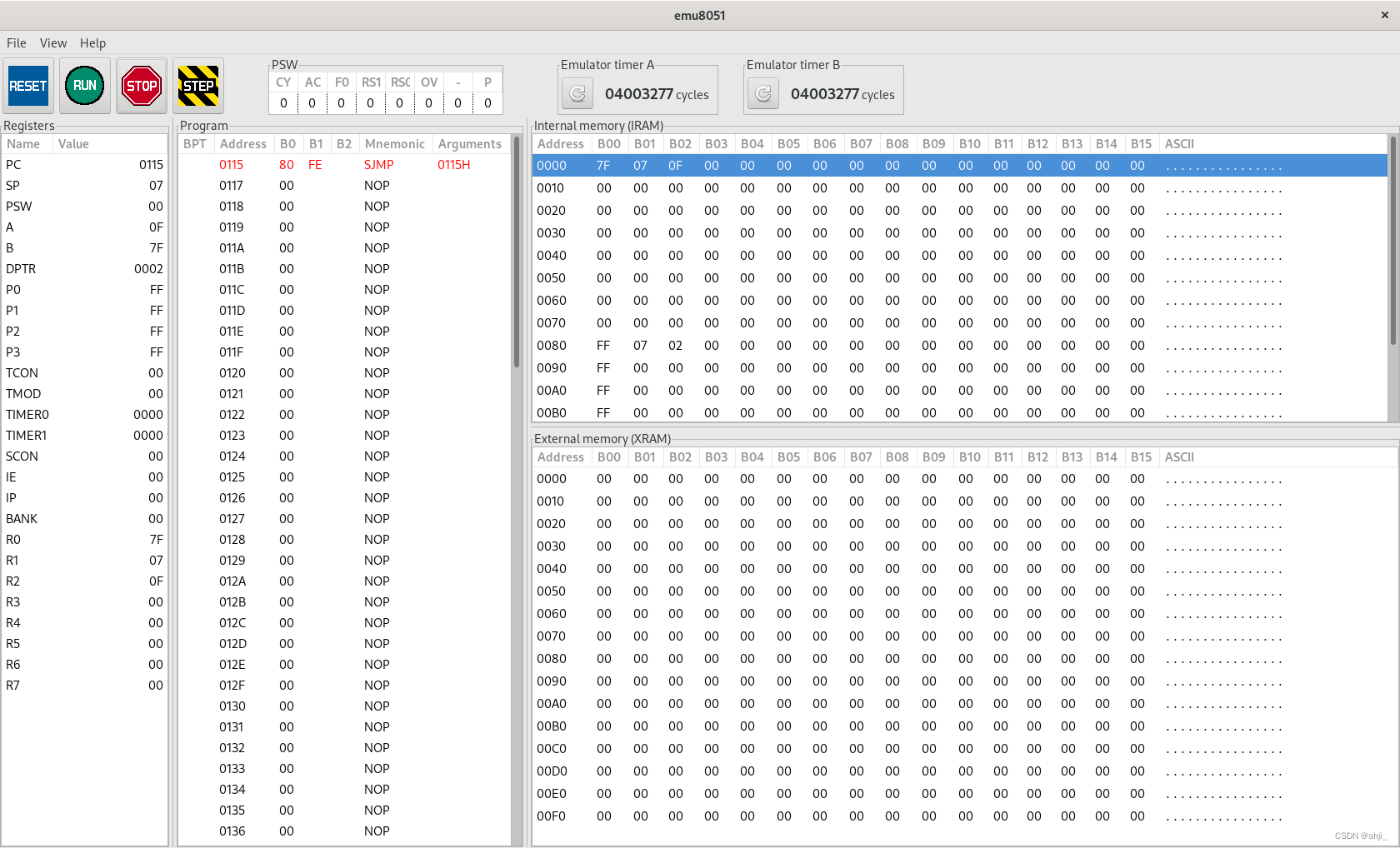
Task: Select IRAM row at address 0040
Action: [x=959, y=256]
